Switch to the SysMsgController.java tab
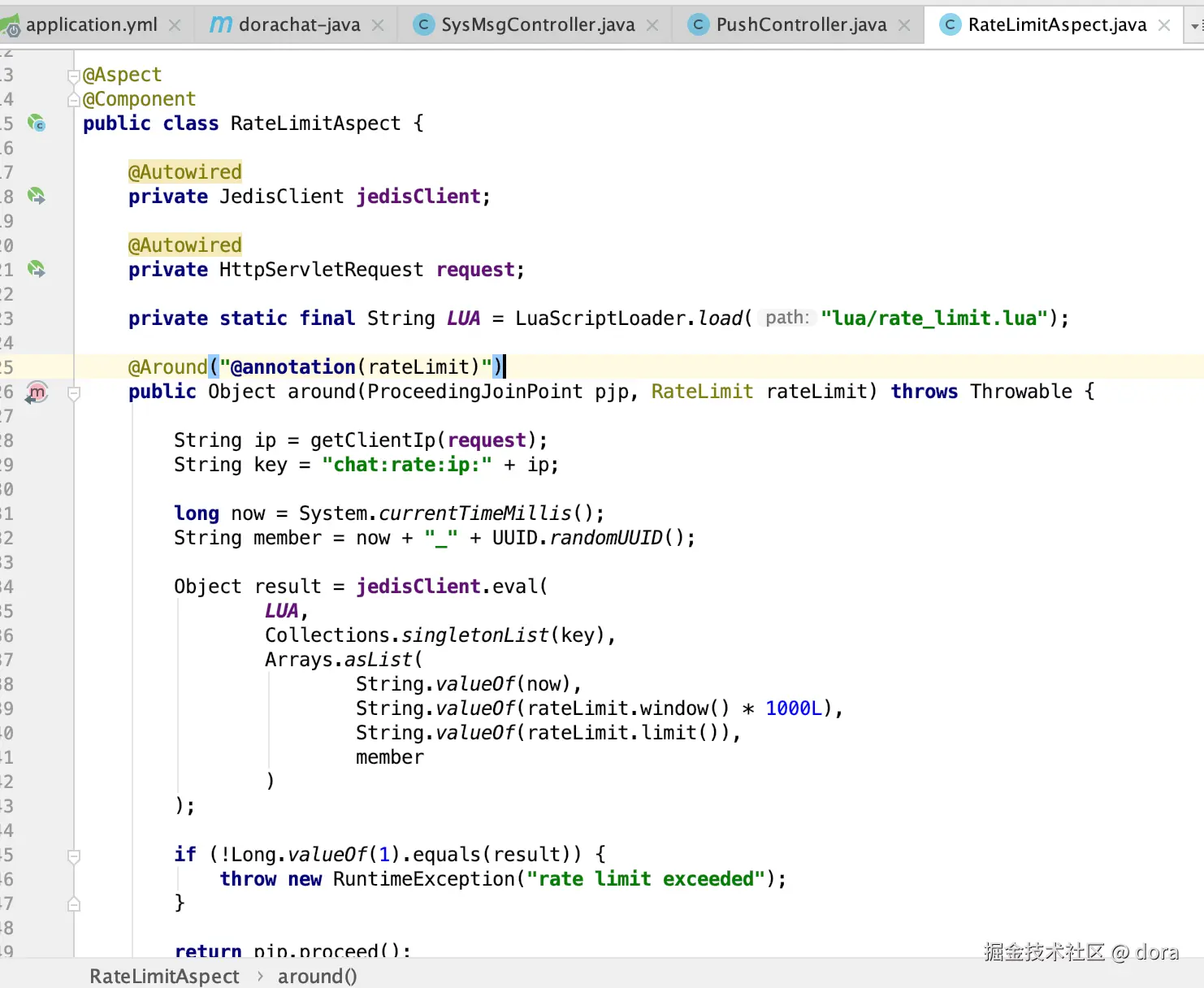This screenshot has width=1204, height=988. click(537, 25)
